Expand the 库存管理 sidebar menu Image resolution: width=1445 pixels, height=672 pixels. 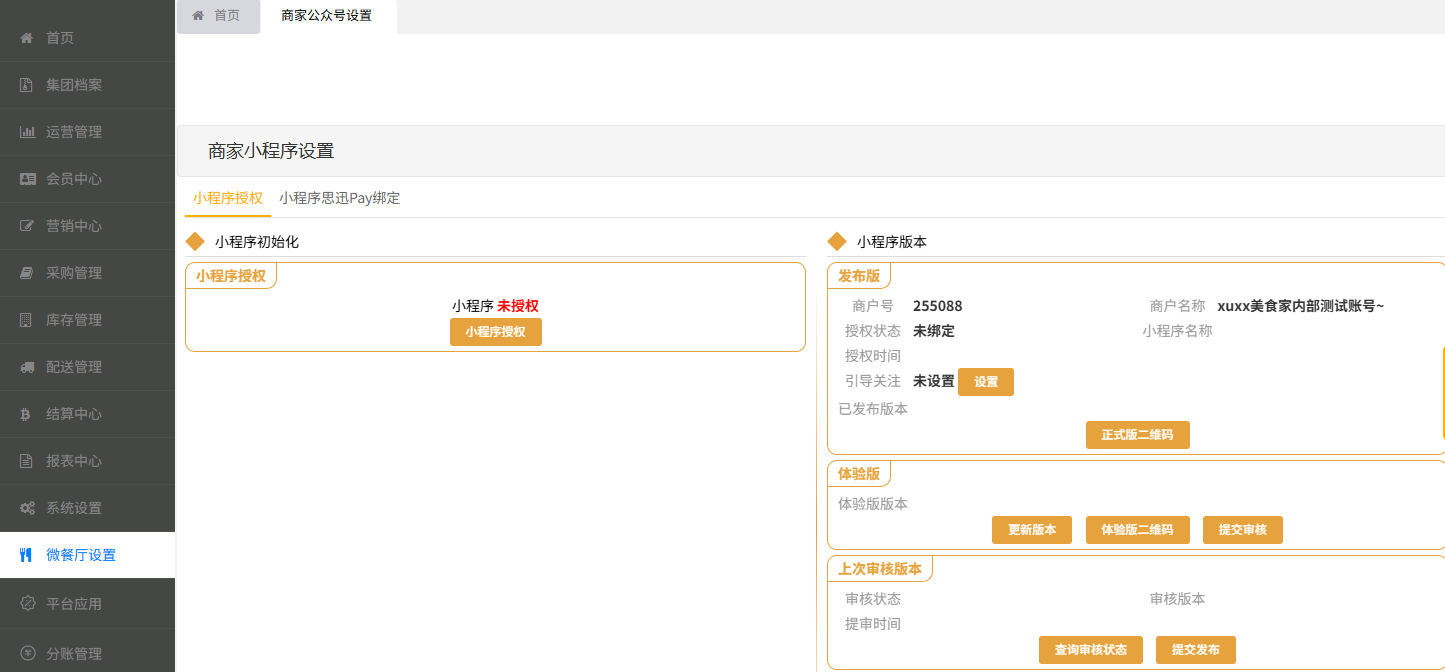click(74, 320)
